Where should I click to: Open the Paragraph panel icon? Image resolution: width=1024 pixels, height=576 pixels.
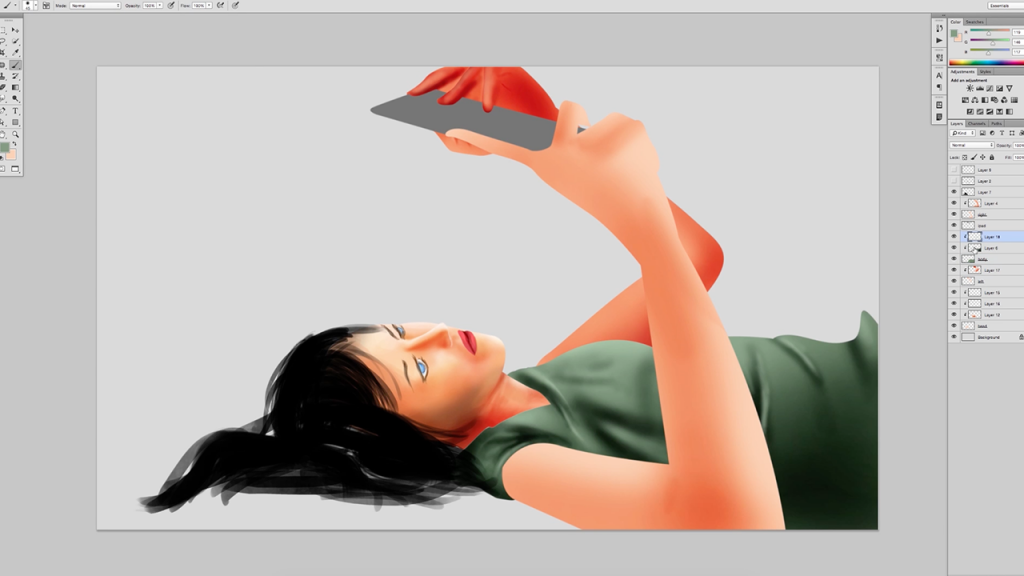pyautogui.click(x=939, y=88)
